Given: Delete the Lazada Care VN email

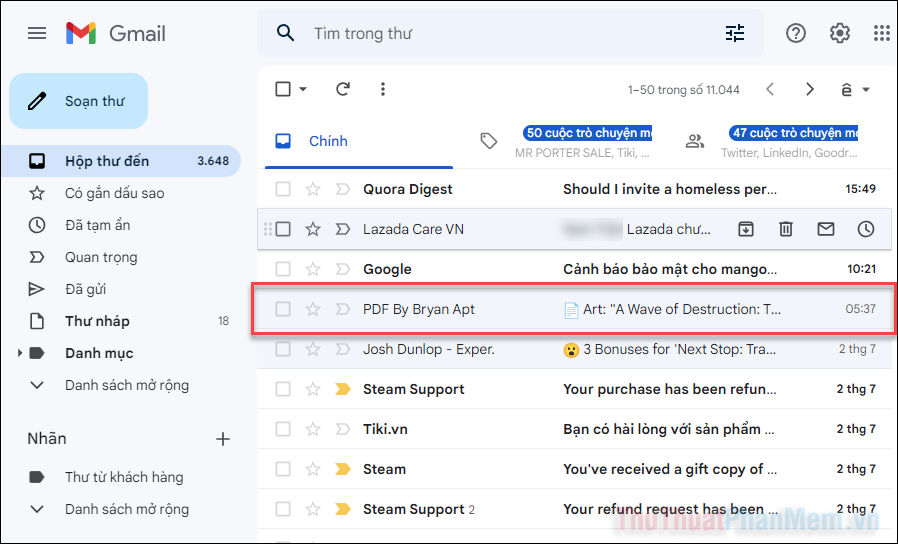Looking at the screenshot, I should pyautogui.click(x=786, y=229).
